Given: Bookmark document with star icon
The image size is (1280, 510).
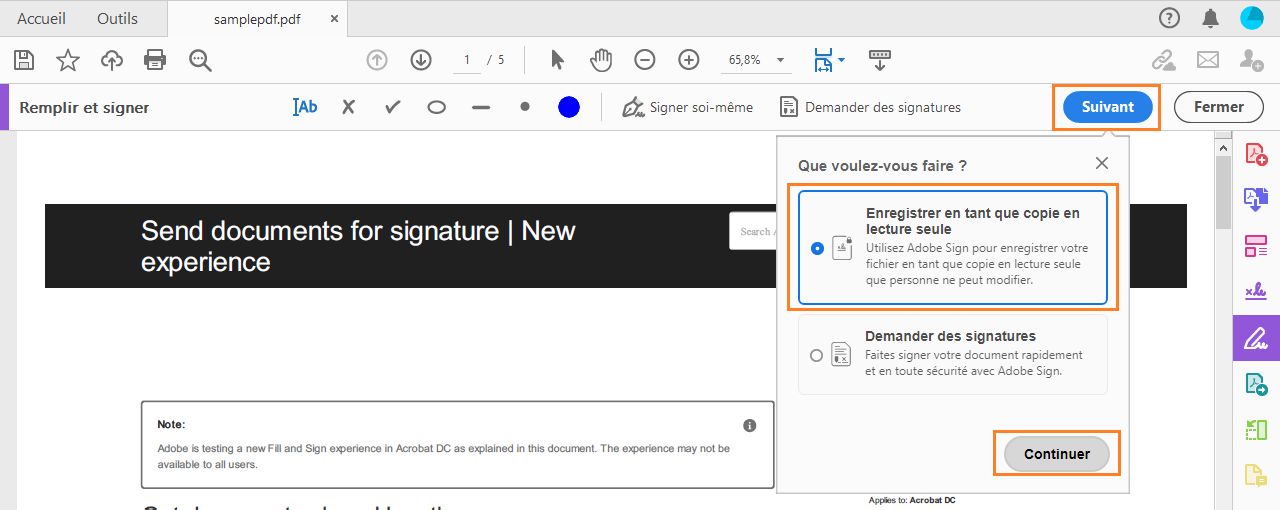Looking at the screenshot, I should [x=67, y=60].
